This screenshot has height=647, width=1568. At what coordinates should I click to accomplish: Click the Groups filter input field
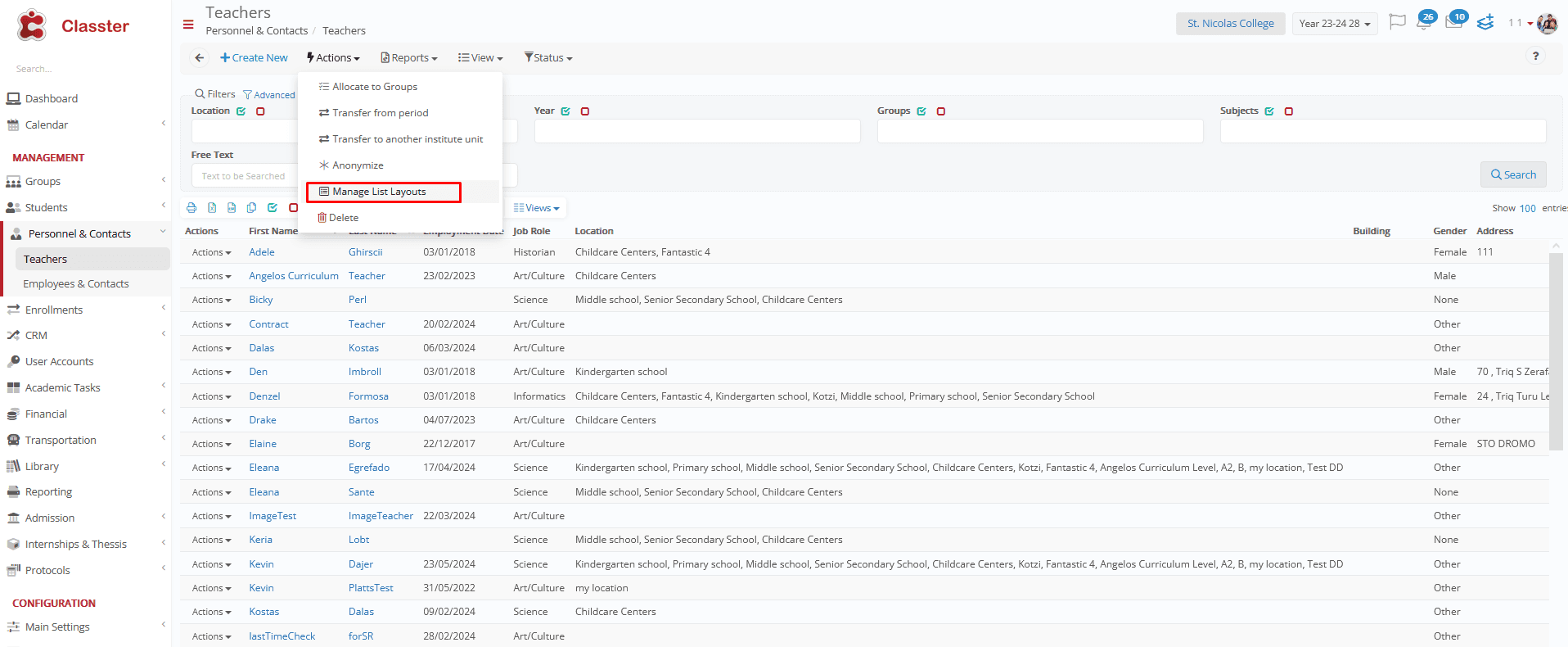[x=1040, y=131]
